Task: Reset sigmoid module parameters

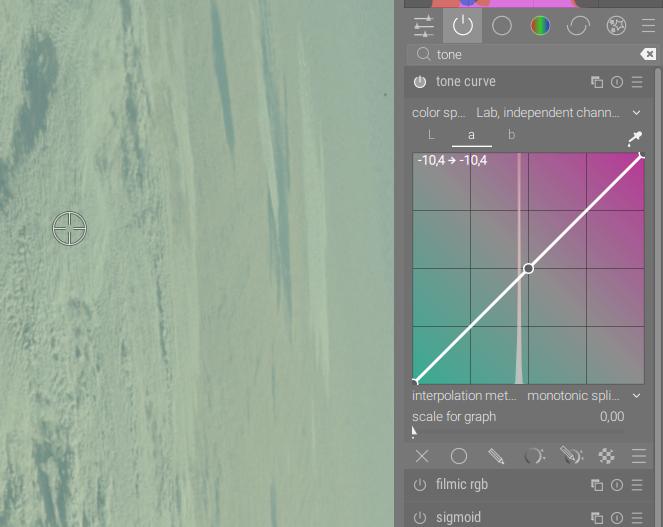Action: click(x=617, y=518)
